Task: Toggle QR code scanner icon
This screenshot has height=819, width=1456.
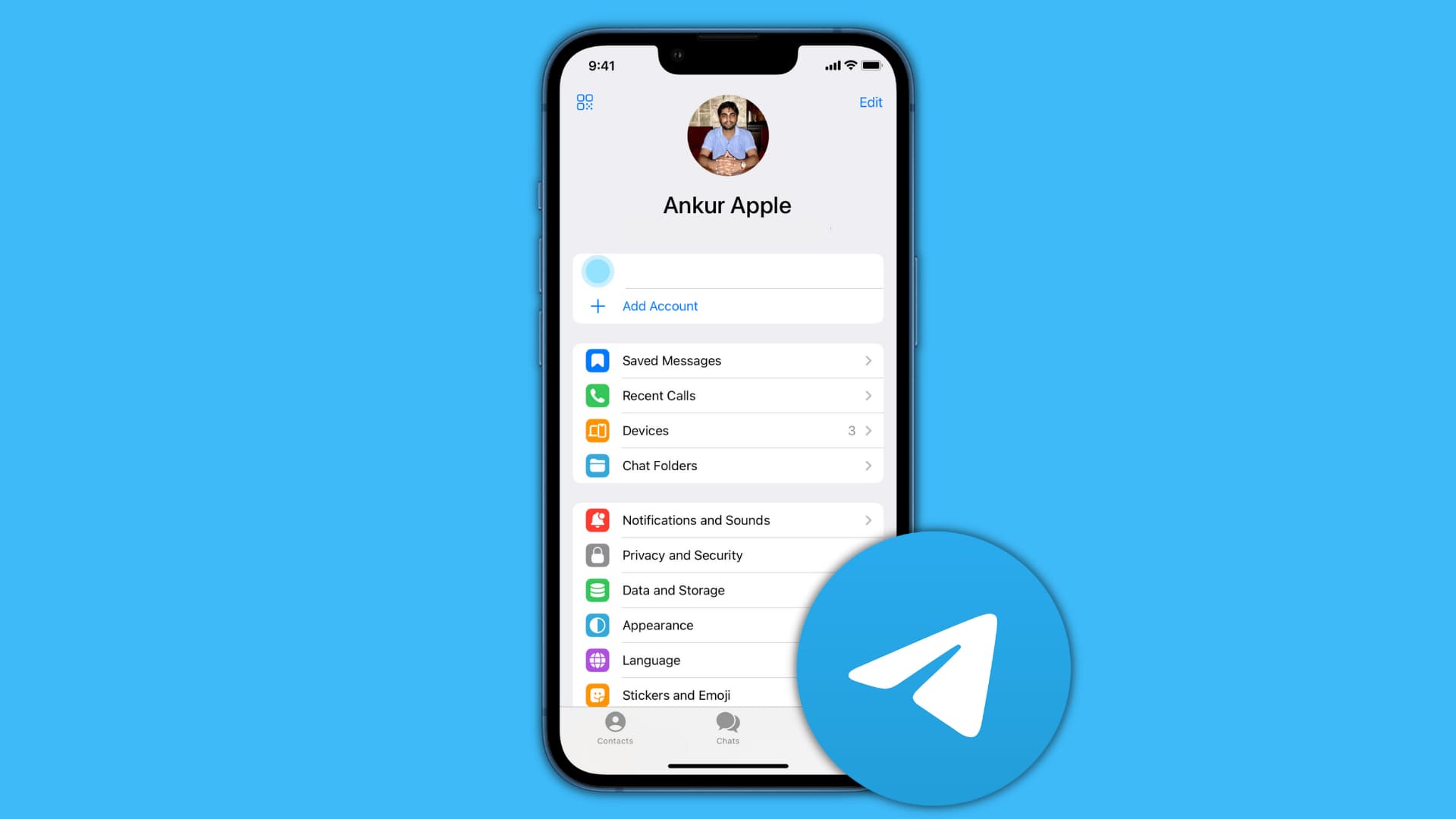Action: (585, 101)
